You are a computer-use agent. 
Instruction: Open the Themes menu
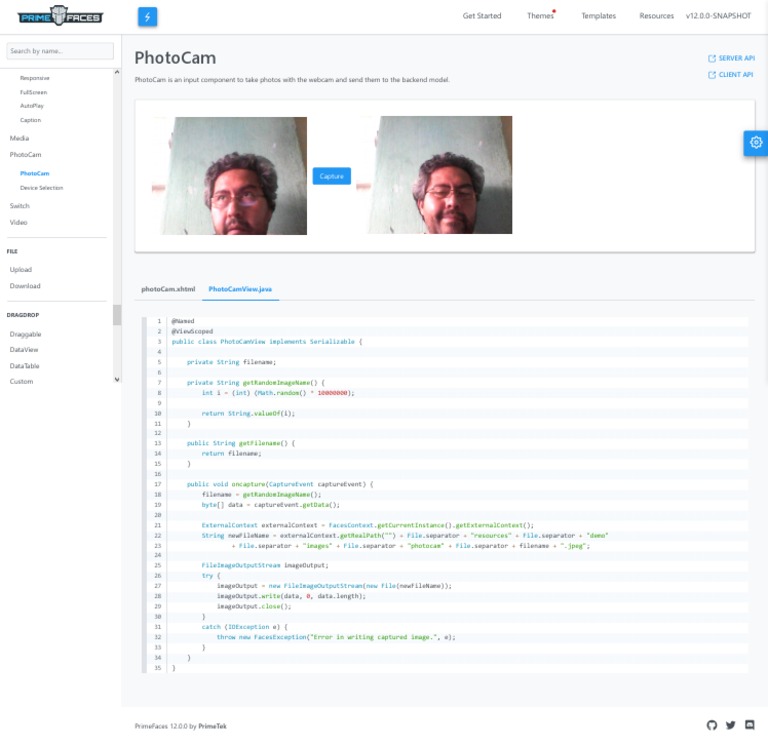click(540, 16)
